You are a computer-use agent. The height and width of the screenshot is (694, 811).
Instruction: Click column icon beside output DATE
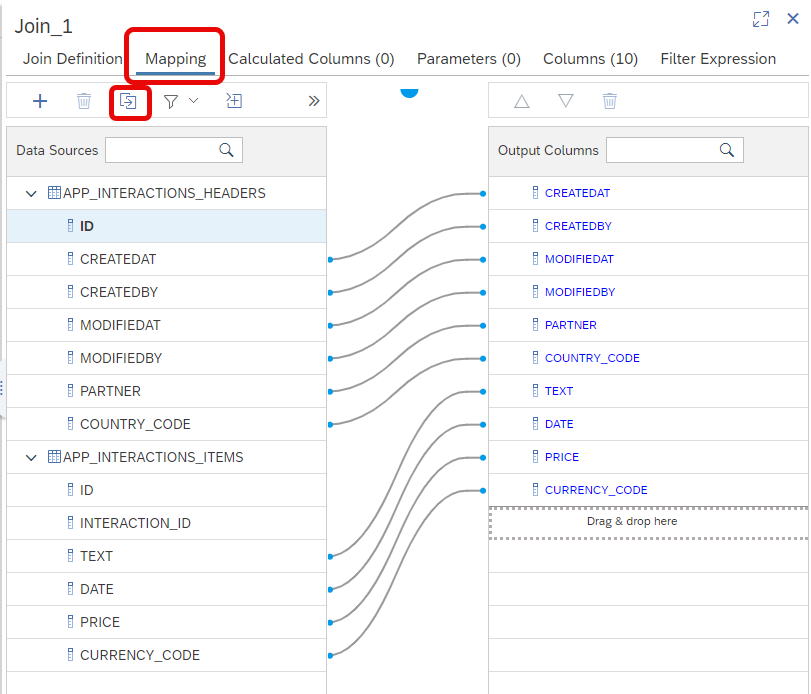[535, 424]
